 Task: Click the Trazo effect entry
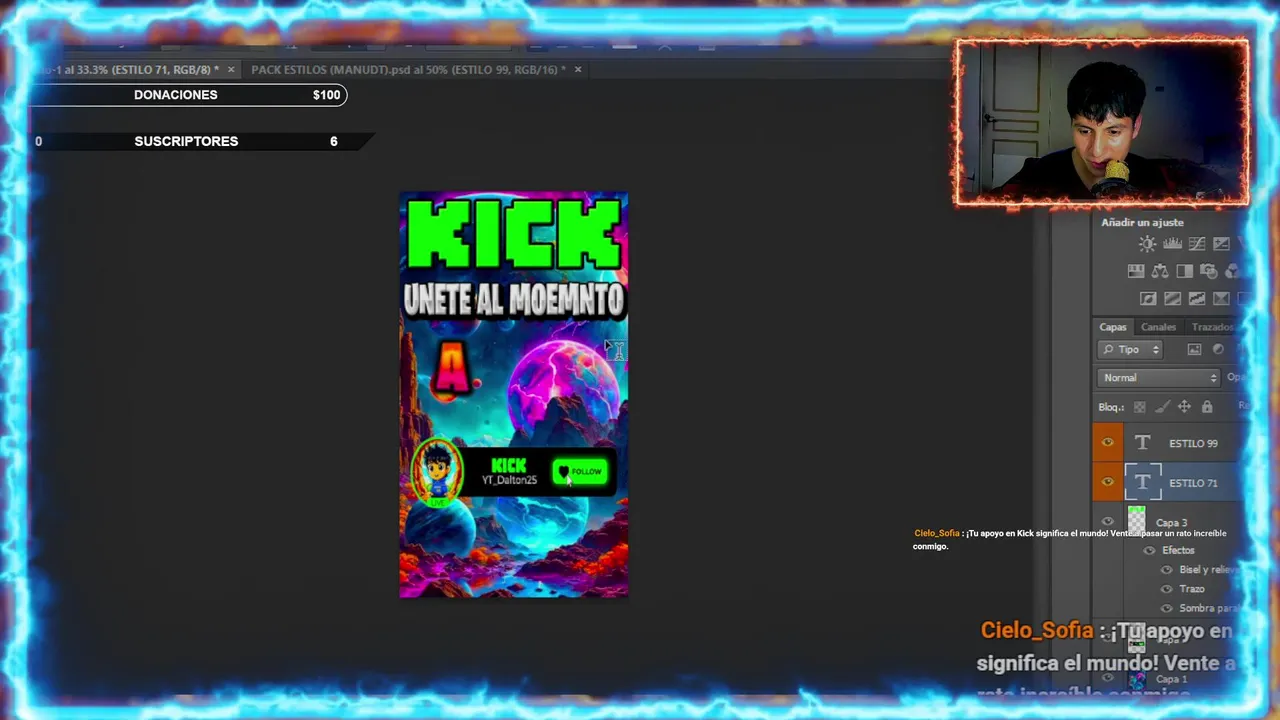click(1192, 589)
